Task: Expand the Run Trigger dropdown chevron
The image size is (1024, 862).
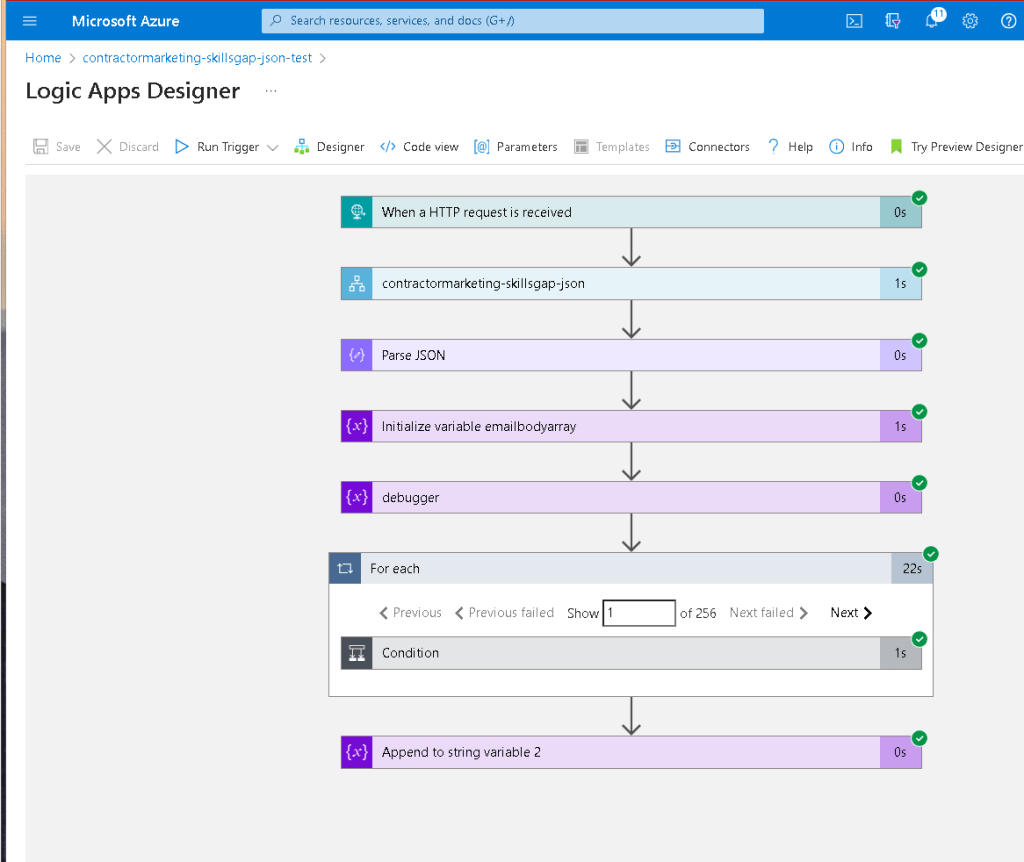Action: tap(273, 147)
